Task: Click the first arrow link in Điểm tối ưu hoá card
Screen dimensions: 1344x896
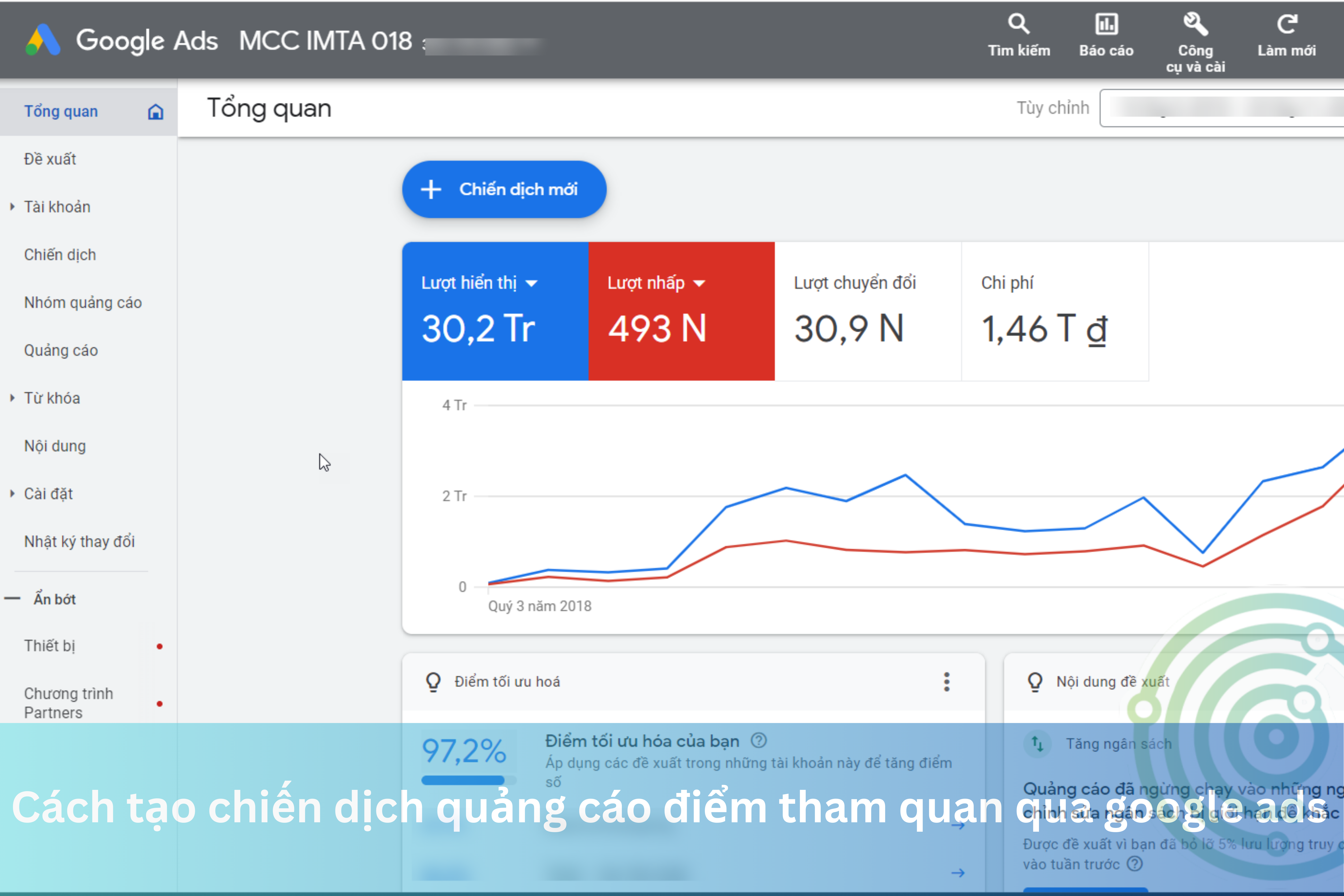Action: 958,825
